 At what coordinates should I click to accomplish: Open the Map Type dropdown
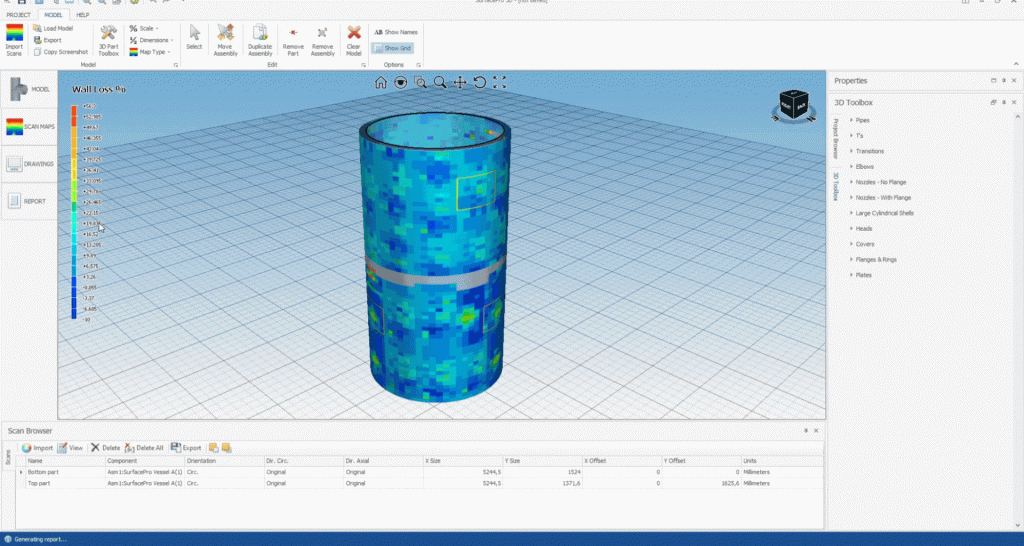point(150,52)
